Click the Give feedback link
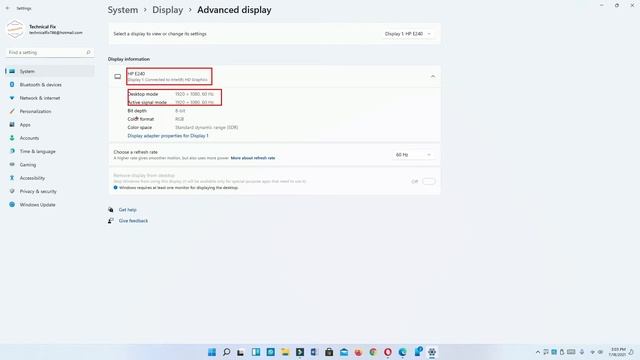This screenshot has width=640, height=360. [x=133, y=221]
